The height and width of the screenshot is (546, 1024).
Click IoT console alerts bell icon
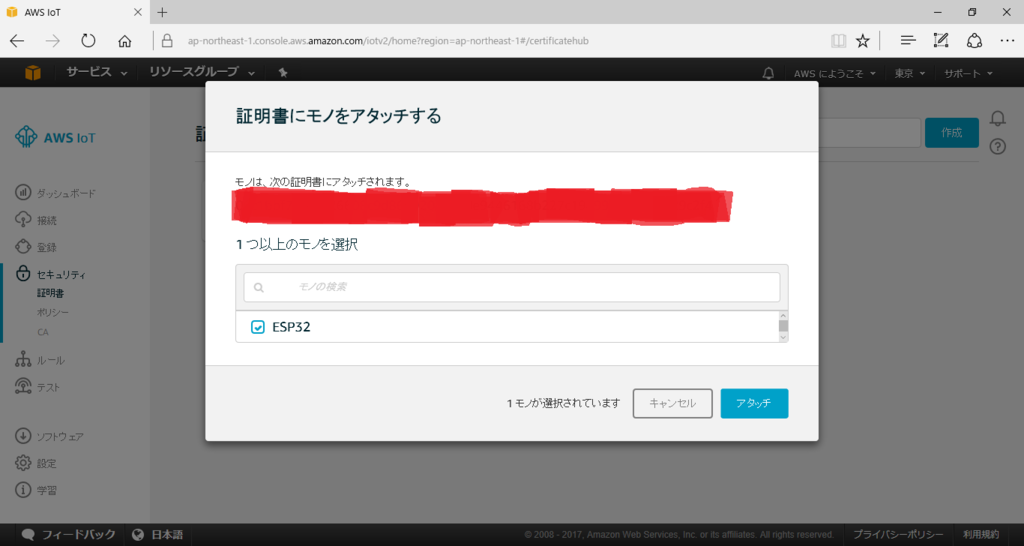[998, 119]
